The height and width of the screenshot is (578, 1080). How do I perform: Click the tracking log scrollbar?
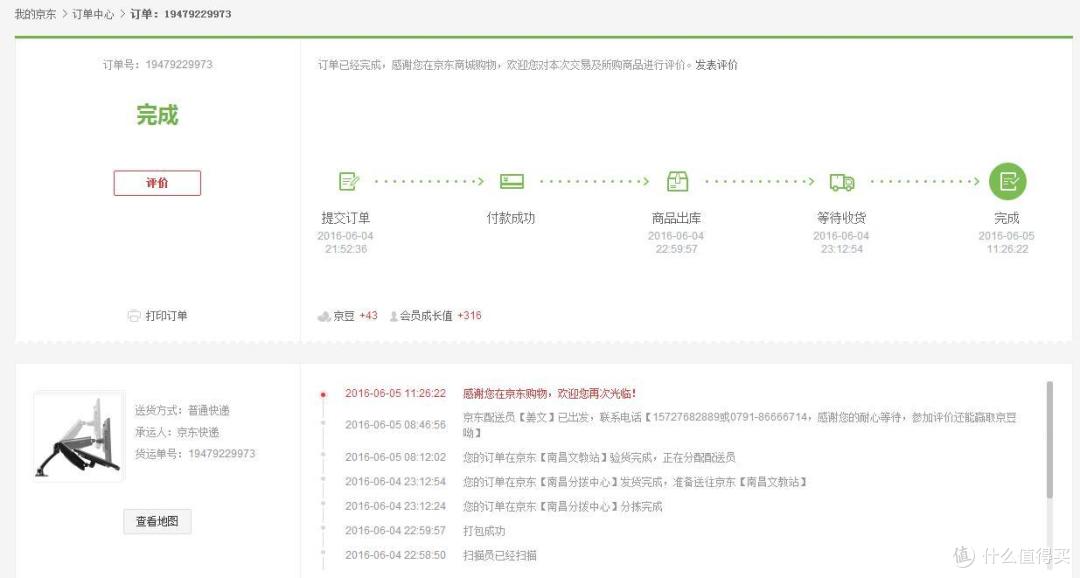click(1049, 440)
